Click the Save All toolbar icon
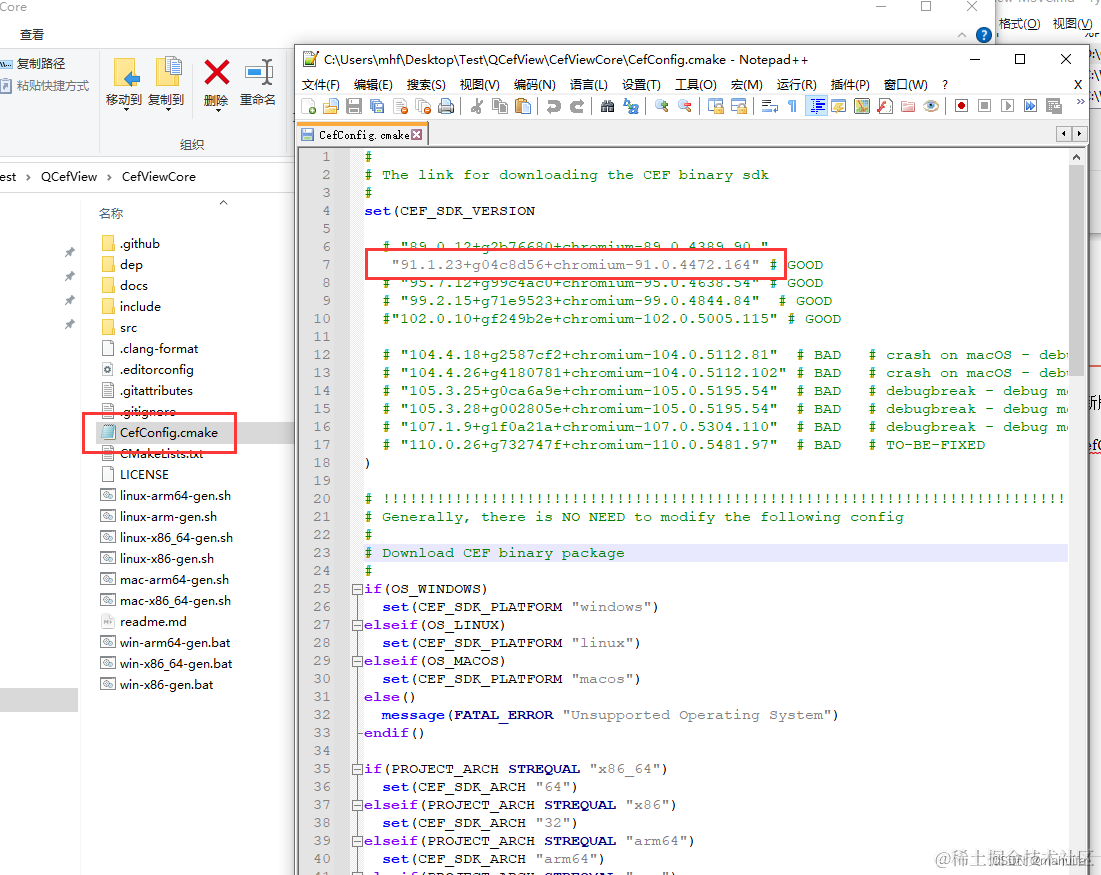 click(x=377, y=106)
